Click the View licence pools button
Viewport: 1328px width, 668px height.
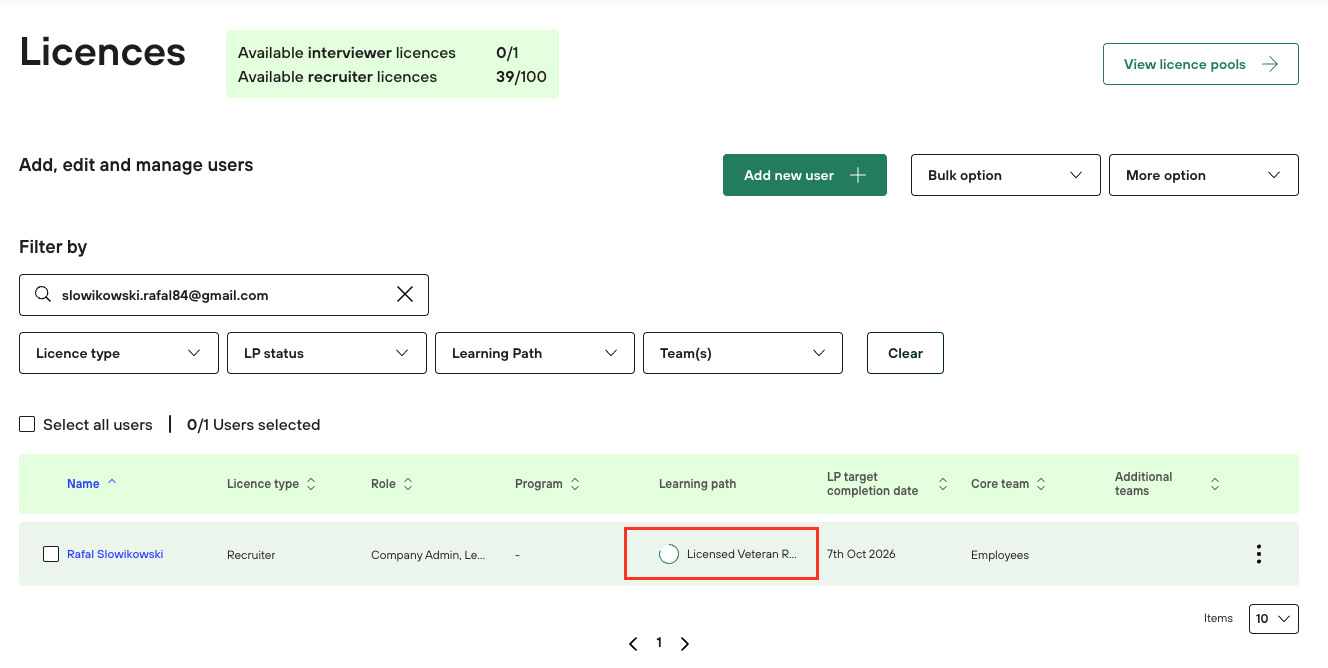(1200, 64)
